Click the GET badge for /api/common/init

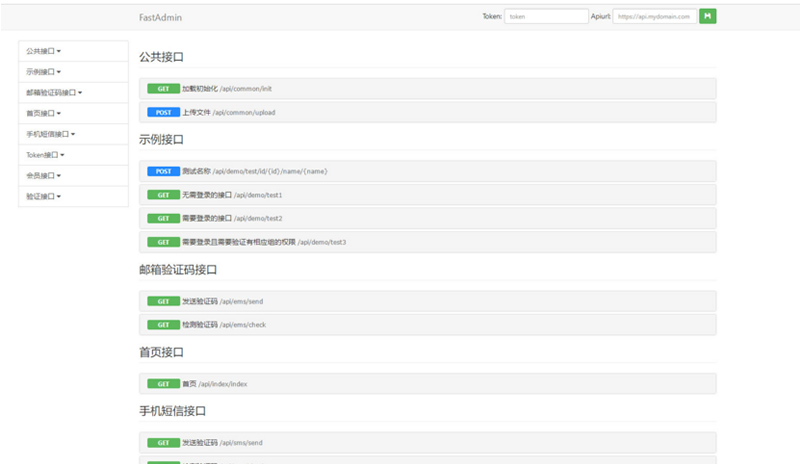pyautogui.click(x=163, y=89)
